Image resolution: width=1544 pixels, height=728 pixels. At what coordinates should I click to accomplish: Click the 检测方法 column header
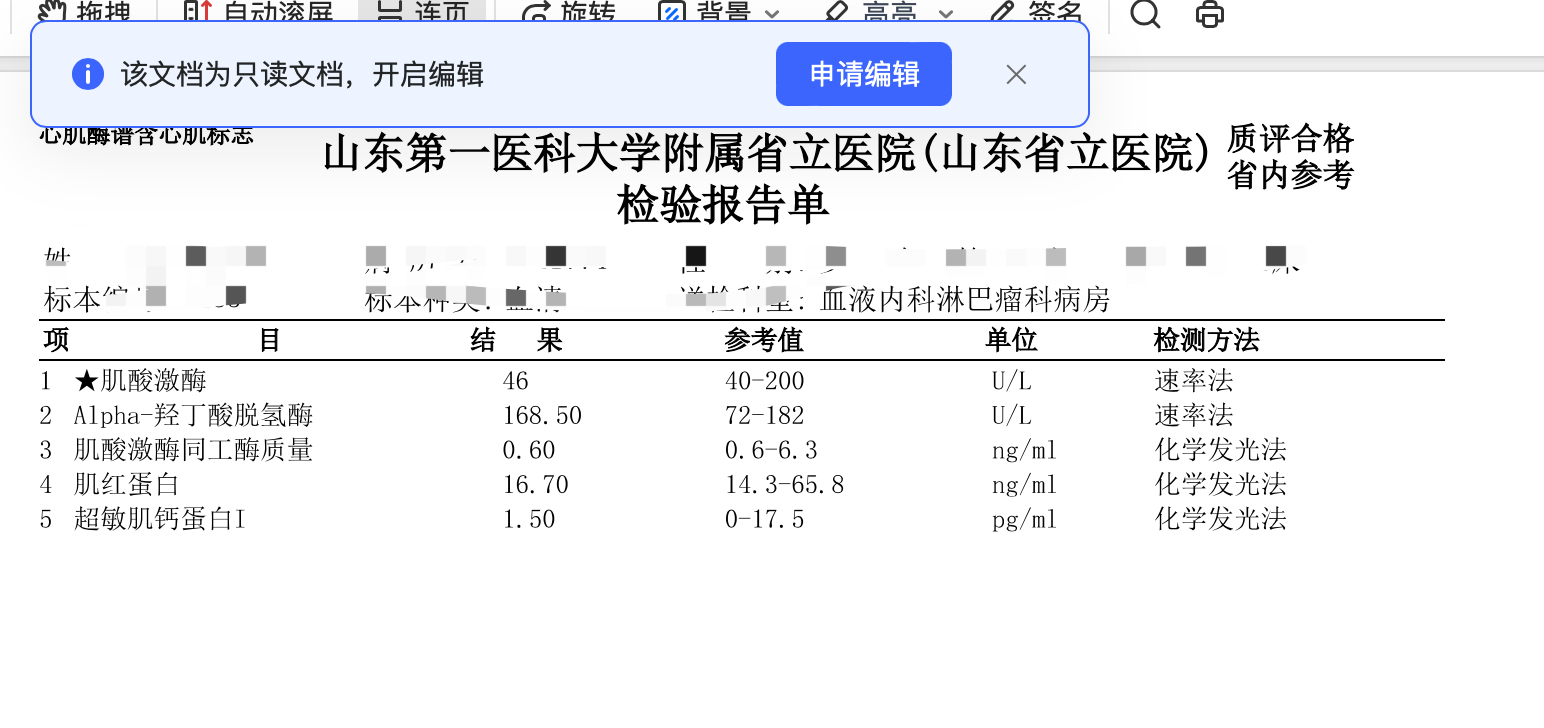point(1206,340)
